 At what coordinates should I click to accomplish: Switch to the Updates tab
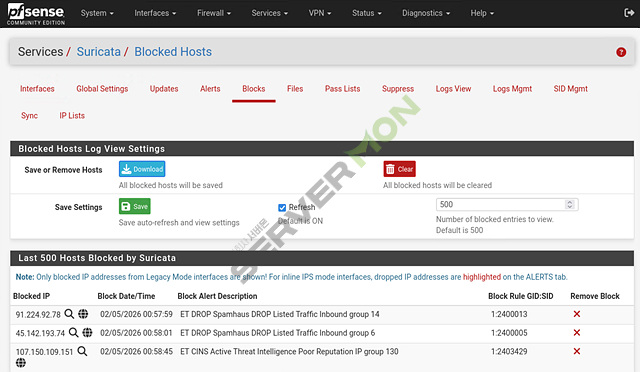click(x=164, y=89)
